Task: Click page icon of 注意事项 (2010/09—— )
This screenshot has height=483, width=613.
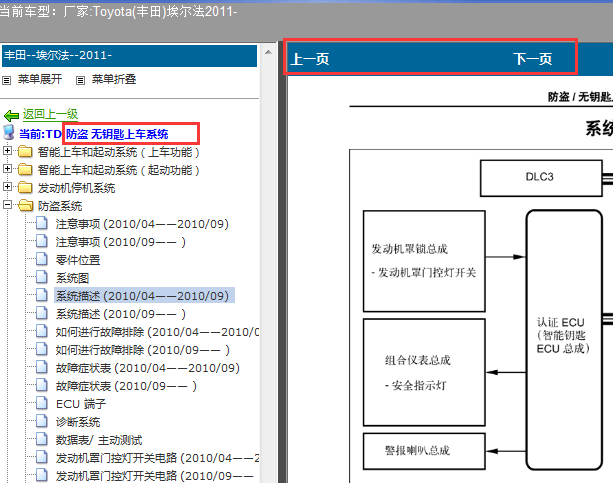Action: [x=42, y=241]
